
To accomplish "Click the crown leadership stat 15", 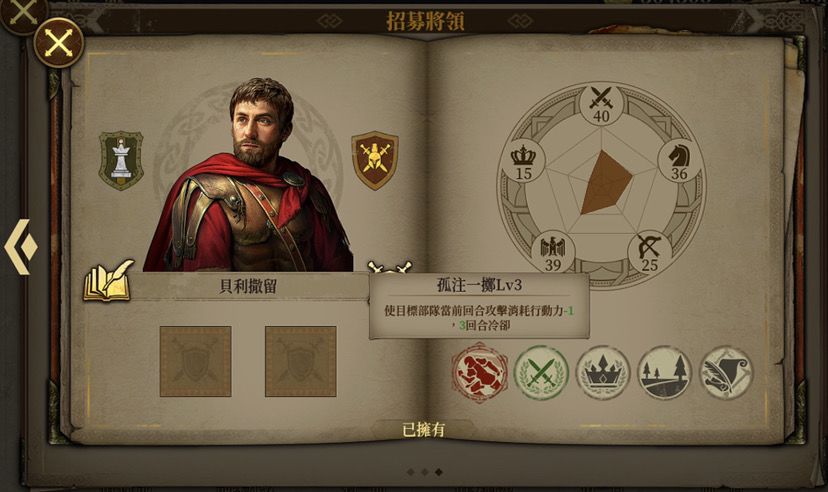I will 523,162.
